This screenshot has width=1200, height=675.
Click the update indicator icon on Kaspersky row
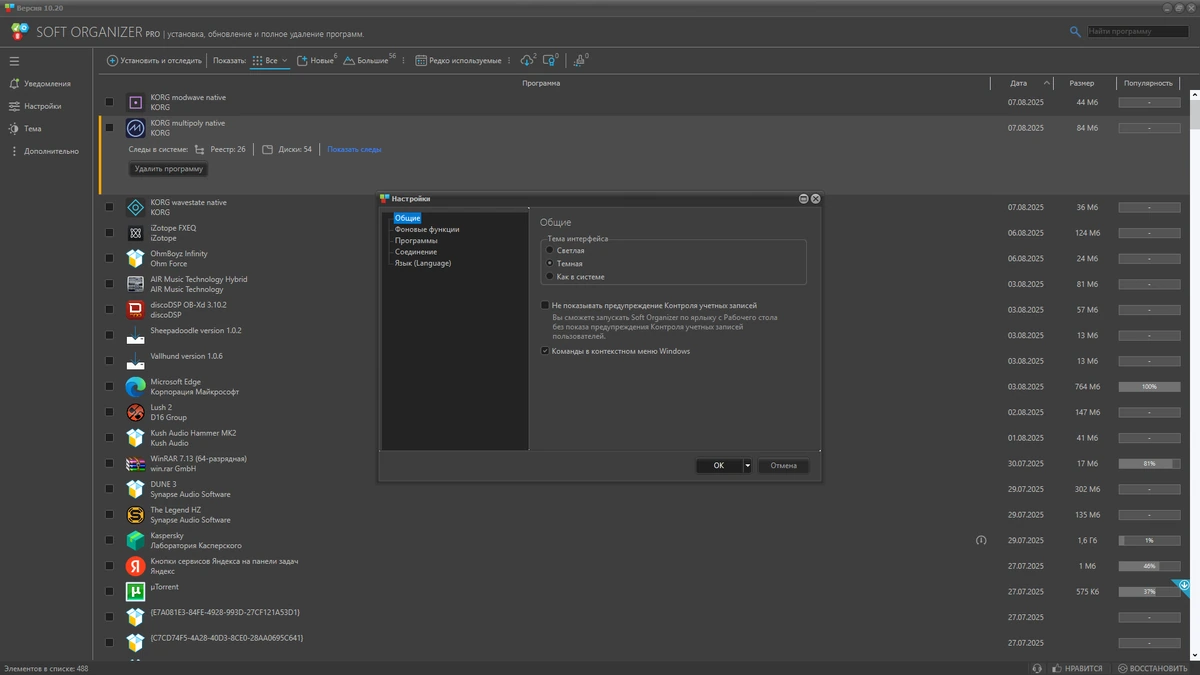[x=981, y=541]
